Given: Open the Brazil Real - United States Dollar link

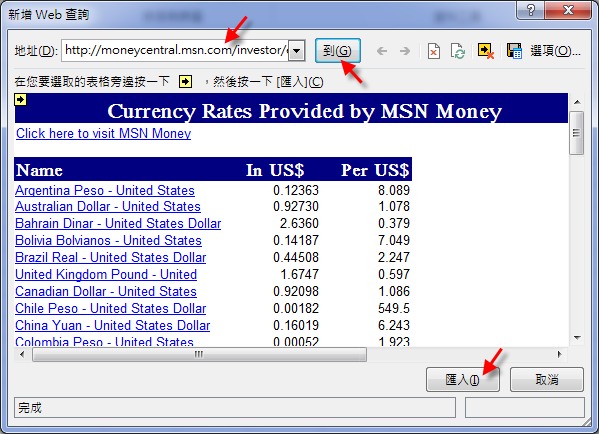Looking at the screenshot, I should [111, 257].
